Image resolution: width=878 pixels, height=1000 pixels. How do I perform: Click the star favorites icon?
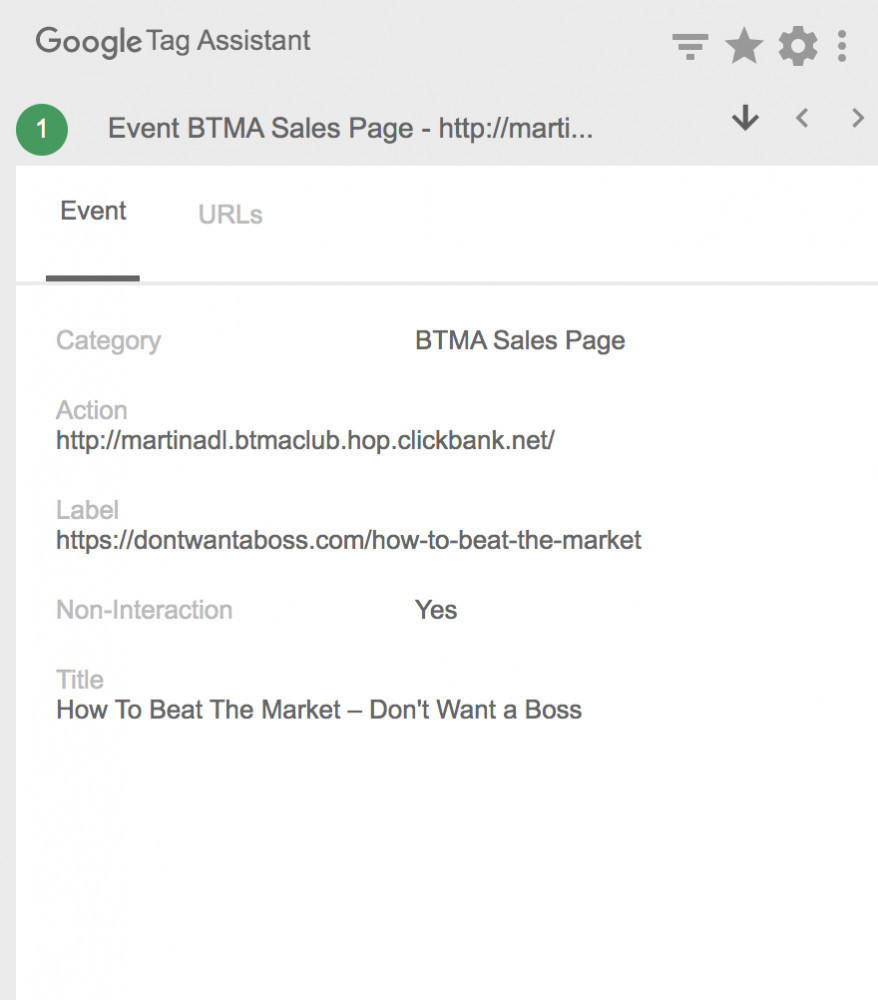pyautogui.click(x=744, y=46)
